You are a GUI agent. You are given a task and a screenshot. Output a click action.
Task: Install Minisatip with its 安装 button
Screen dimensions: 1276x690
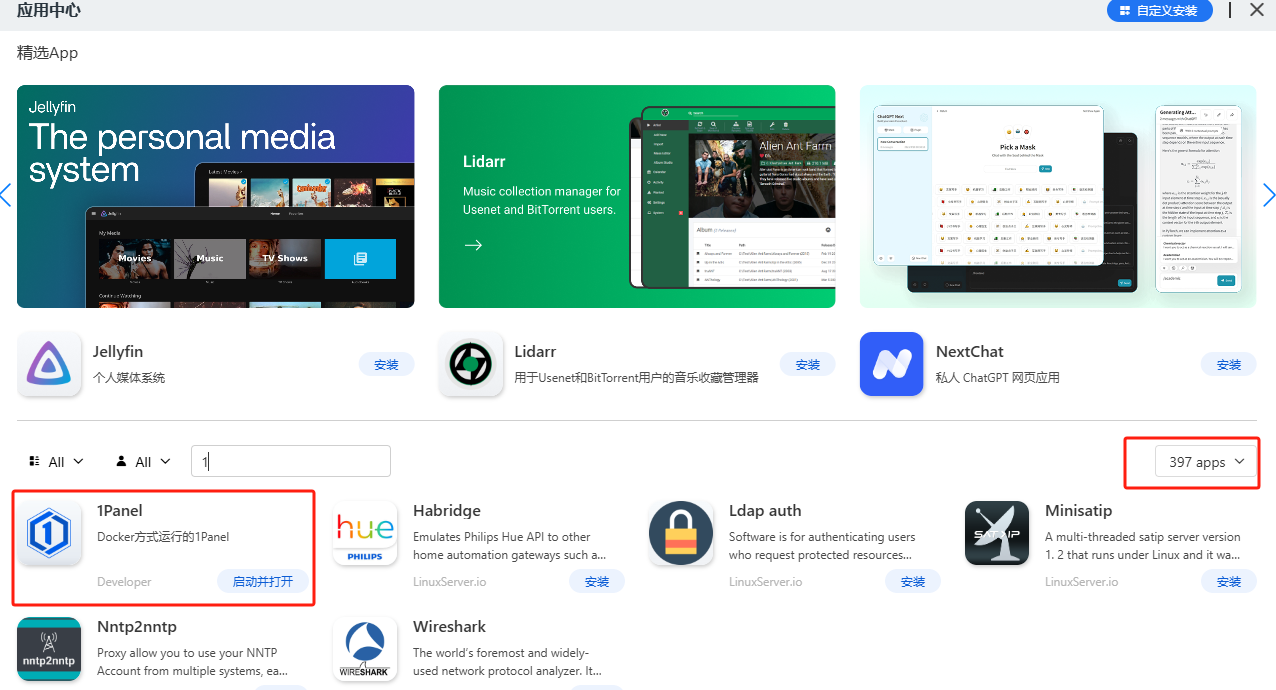[x=1229, y=581]
